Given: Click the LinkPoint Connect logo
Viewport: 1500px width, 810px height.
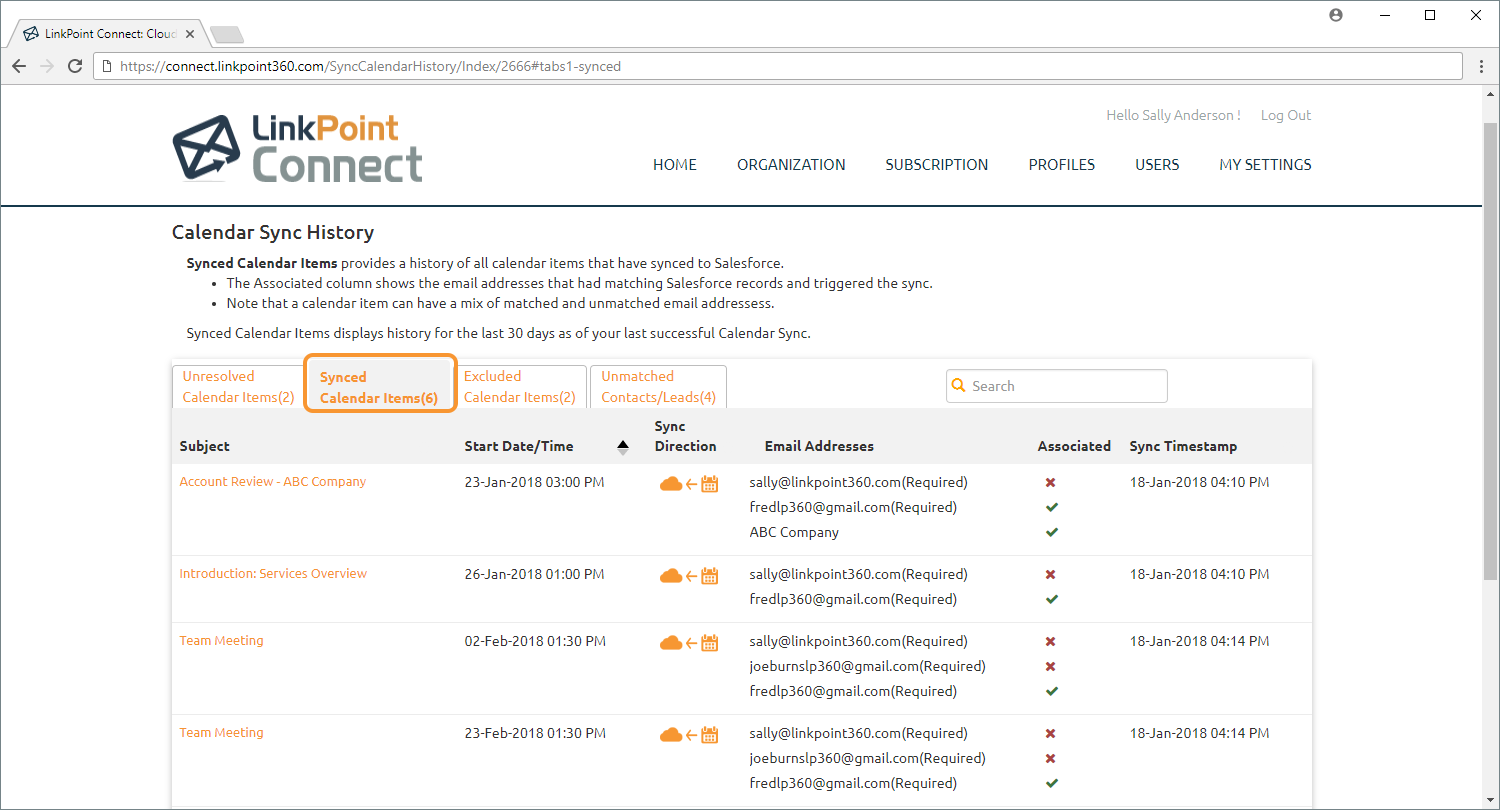Looking at the screenshot, I should coord(297,147).
